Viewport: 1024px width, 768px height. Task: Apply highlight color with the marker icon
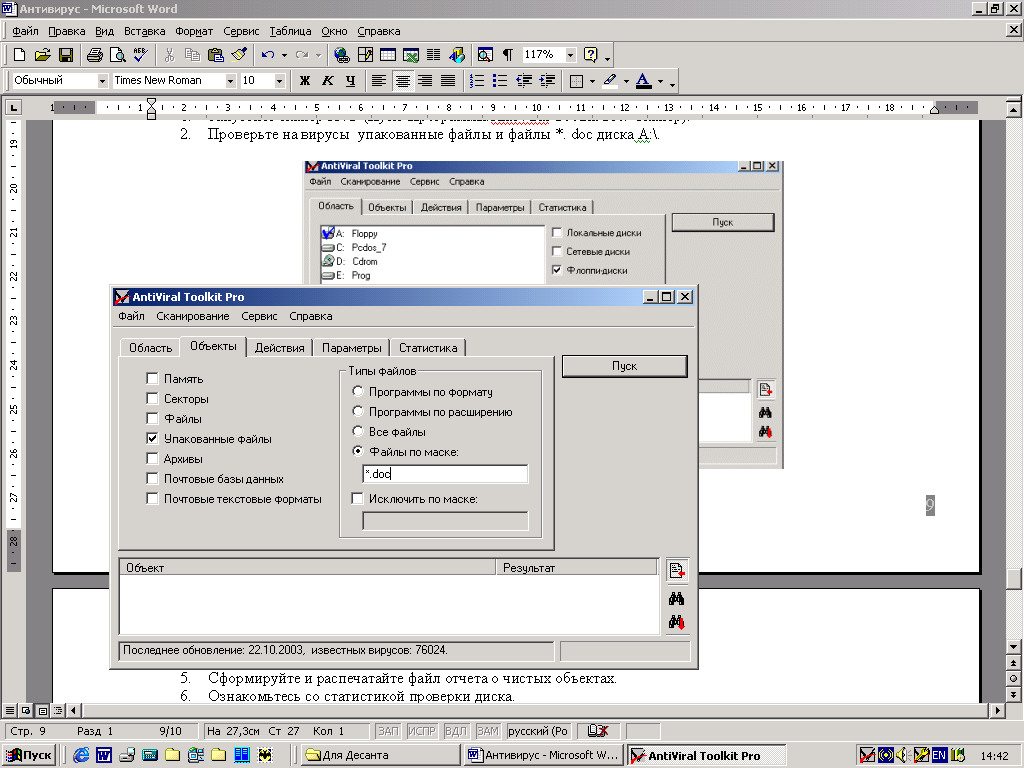610,81
